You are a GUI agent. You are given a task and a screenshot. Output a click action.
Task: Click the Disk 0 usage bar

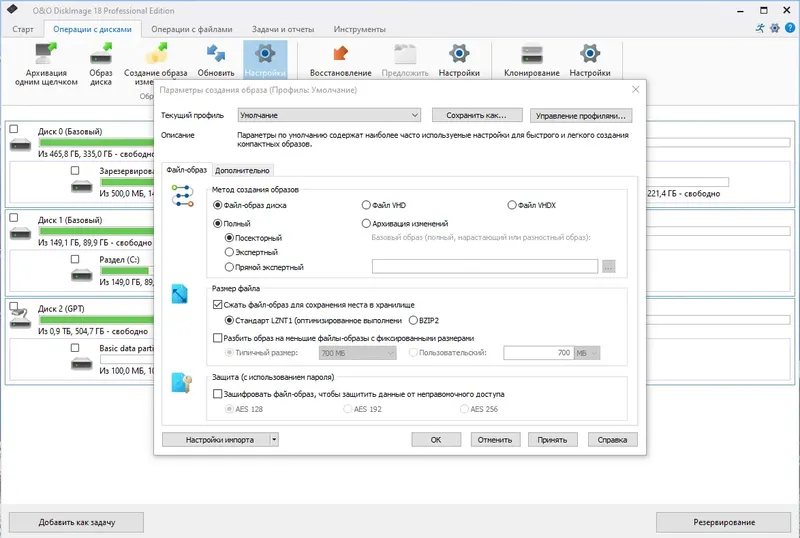point(96,142)
